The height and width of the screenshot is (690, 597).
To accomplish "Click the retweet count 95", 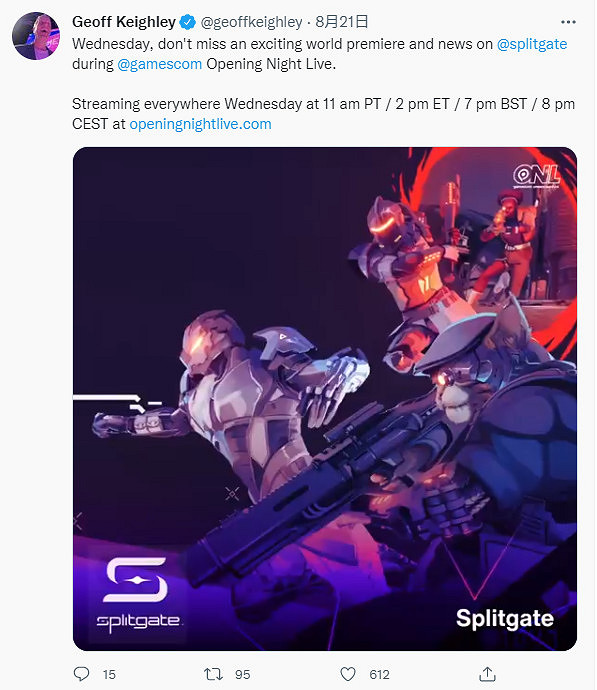I will [242, 674].
